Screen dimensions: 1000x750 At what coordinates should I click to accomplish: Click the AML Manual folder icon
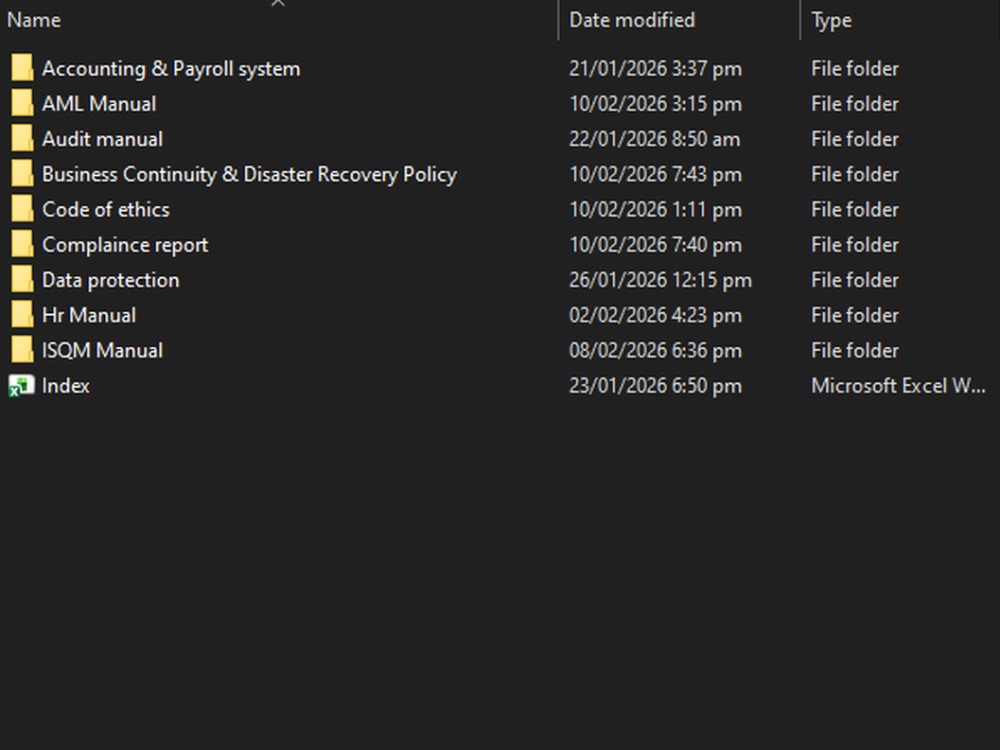point(22,103)
